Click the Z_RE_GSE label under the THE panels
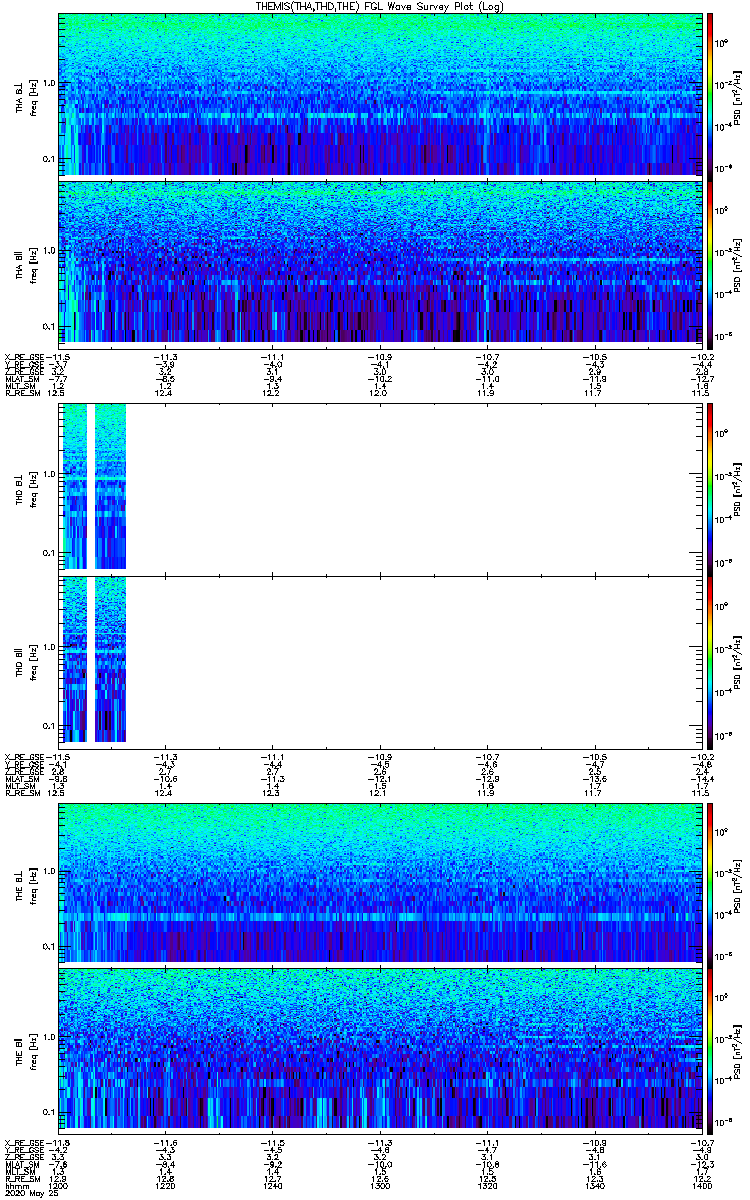750x1200 pixels. (x=23, y=1158)
